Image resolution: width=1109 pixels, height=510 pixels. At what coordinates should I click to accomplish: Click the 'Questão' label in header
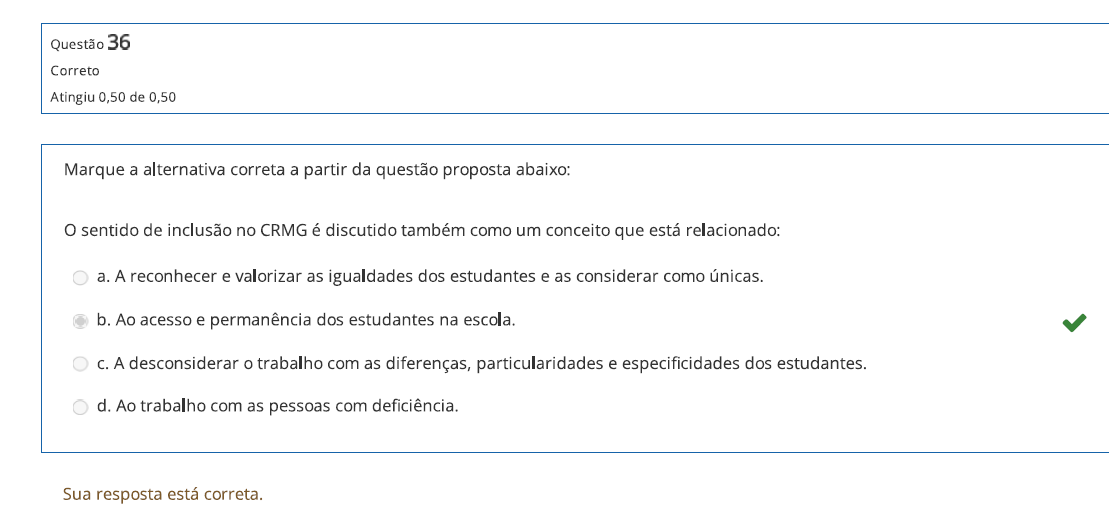point(76,44)
